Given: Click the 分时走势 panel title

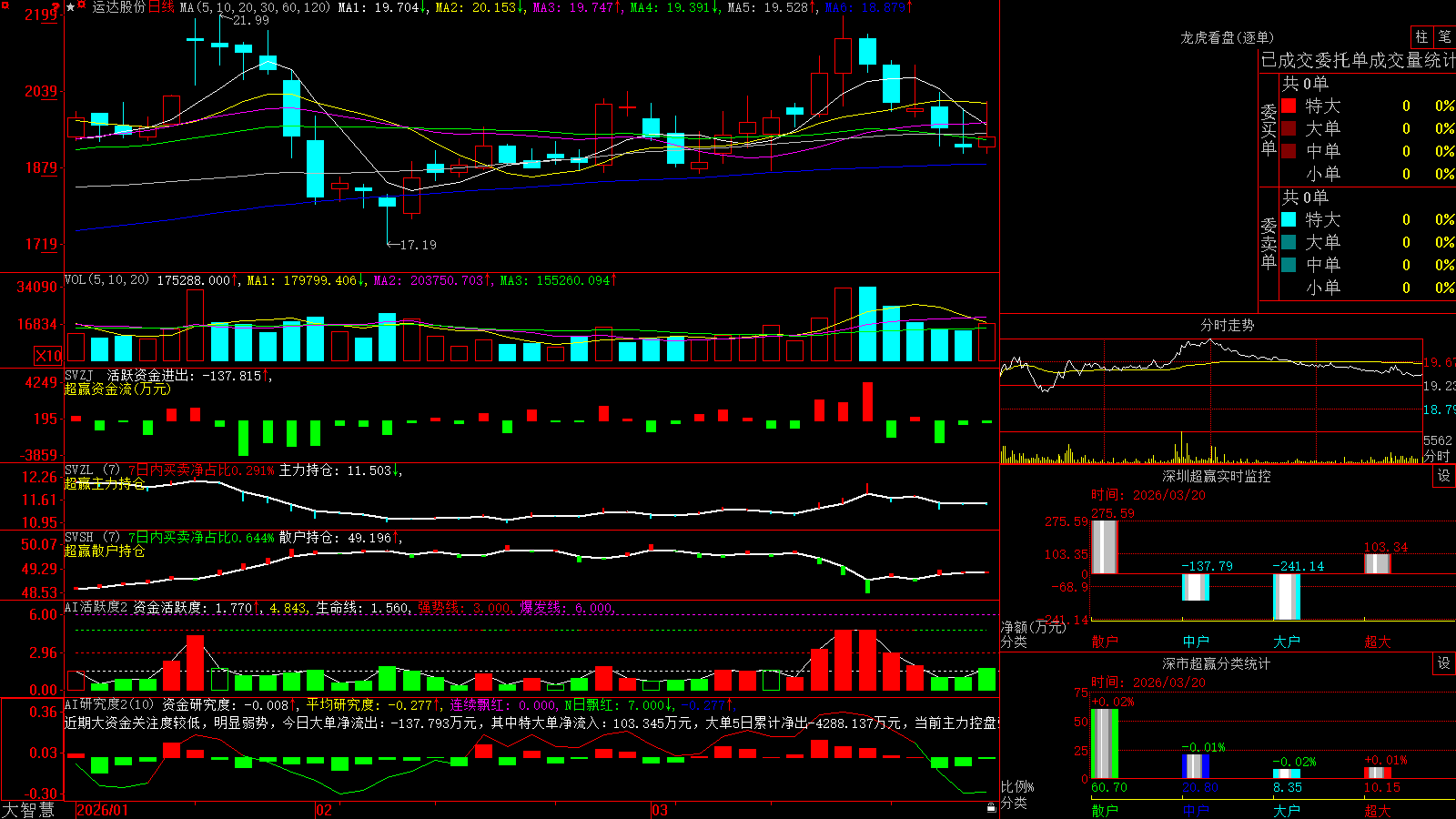Looking at the screenshot, I should [1227, 325].
